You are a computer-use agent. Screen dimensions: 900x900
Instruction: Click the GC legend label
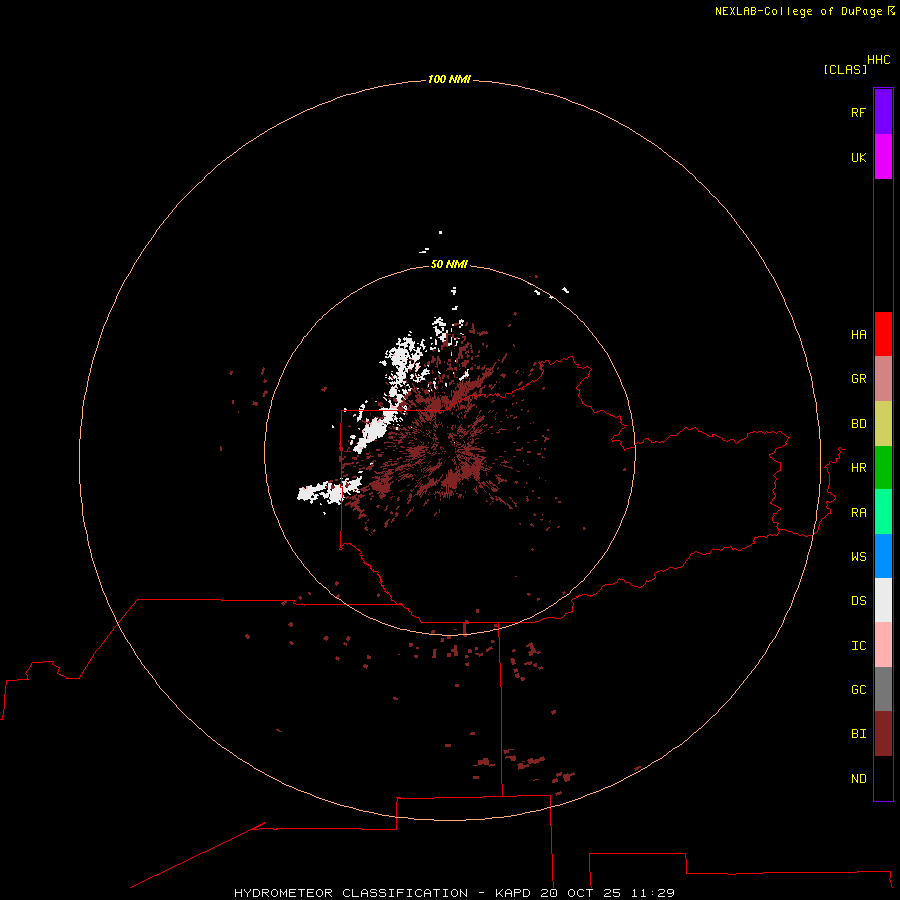pyautogui.click(x=858, y=690)
